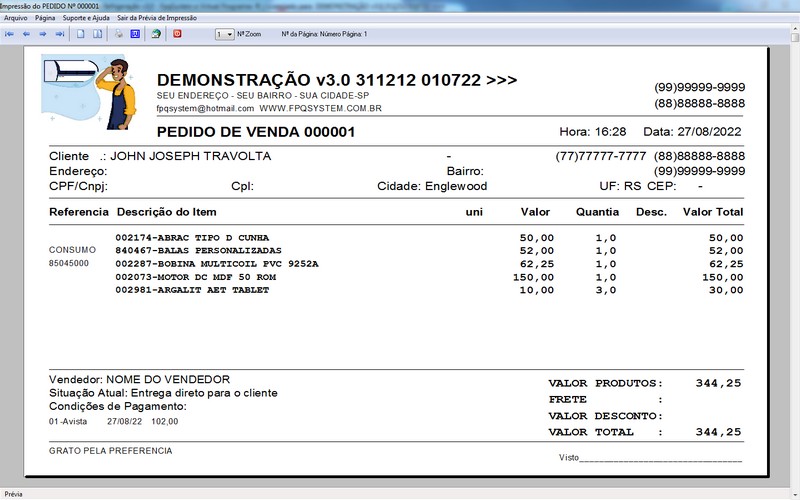Click the Nº da Página: Número Página: 1 label

[x=324, y=34]
